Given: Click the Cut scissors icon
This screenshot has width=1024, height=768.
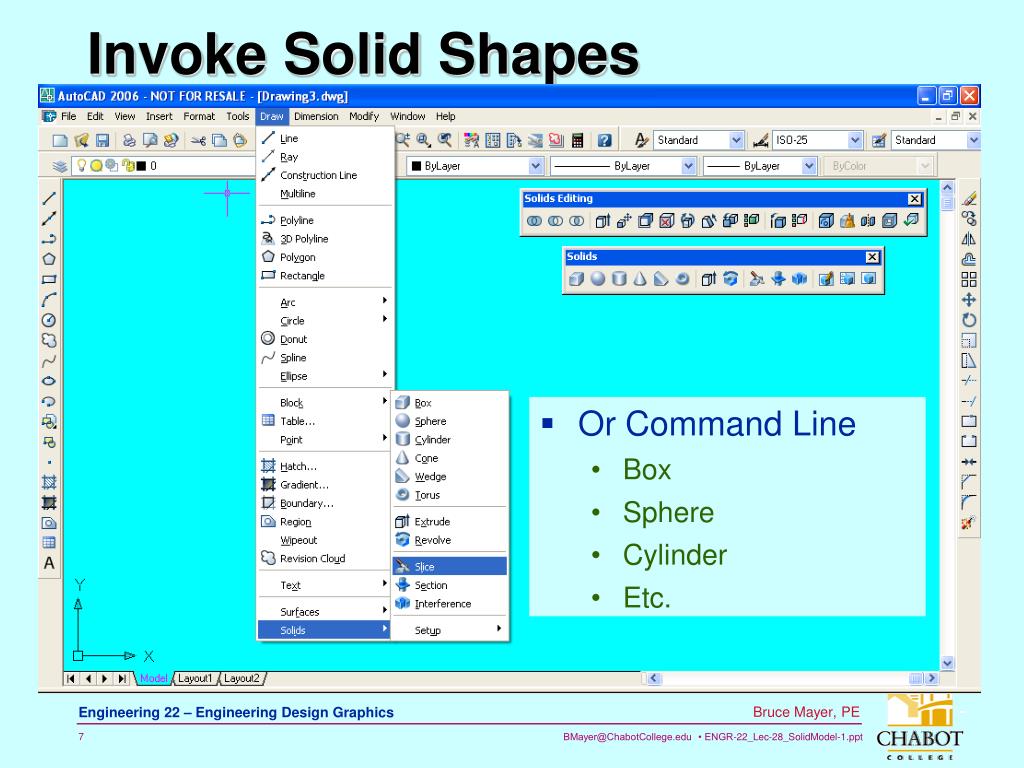Looking at the screenshot, I should pyautogui.click(x=199, y=140).
